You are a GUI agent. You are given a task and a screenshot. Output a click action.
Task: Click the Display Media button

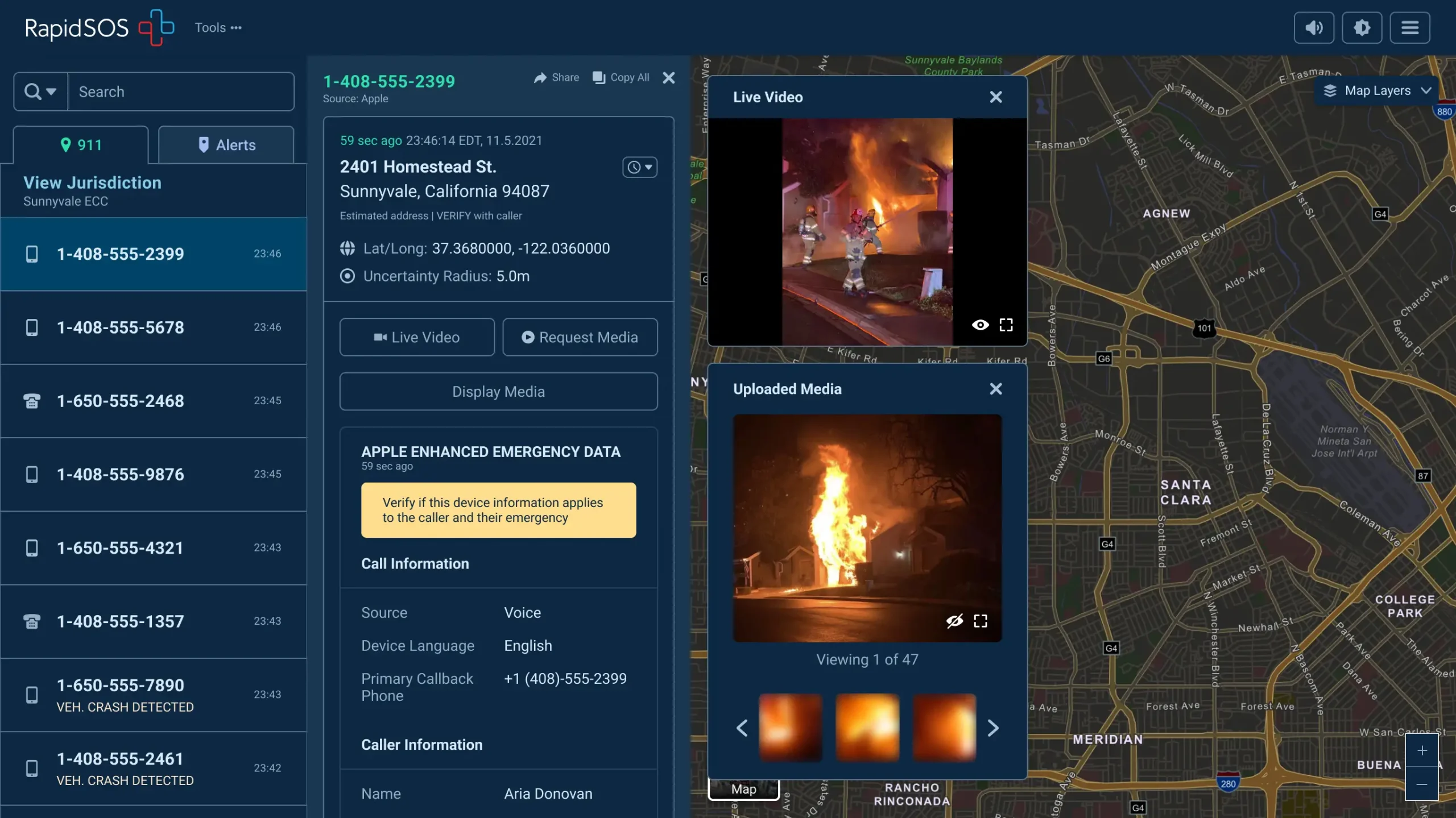[498, 392]
